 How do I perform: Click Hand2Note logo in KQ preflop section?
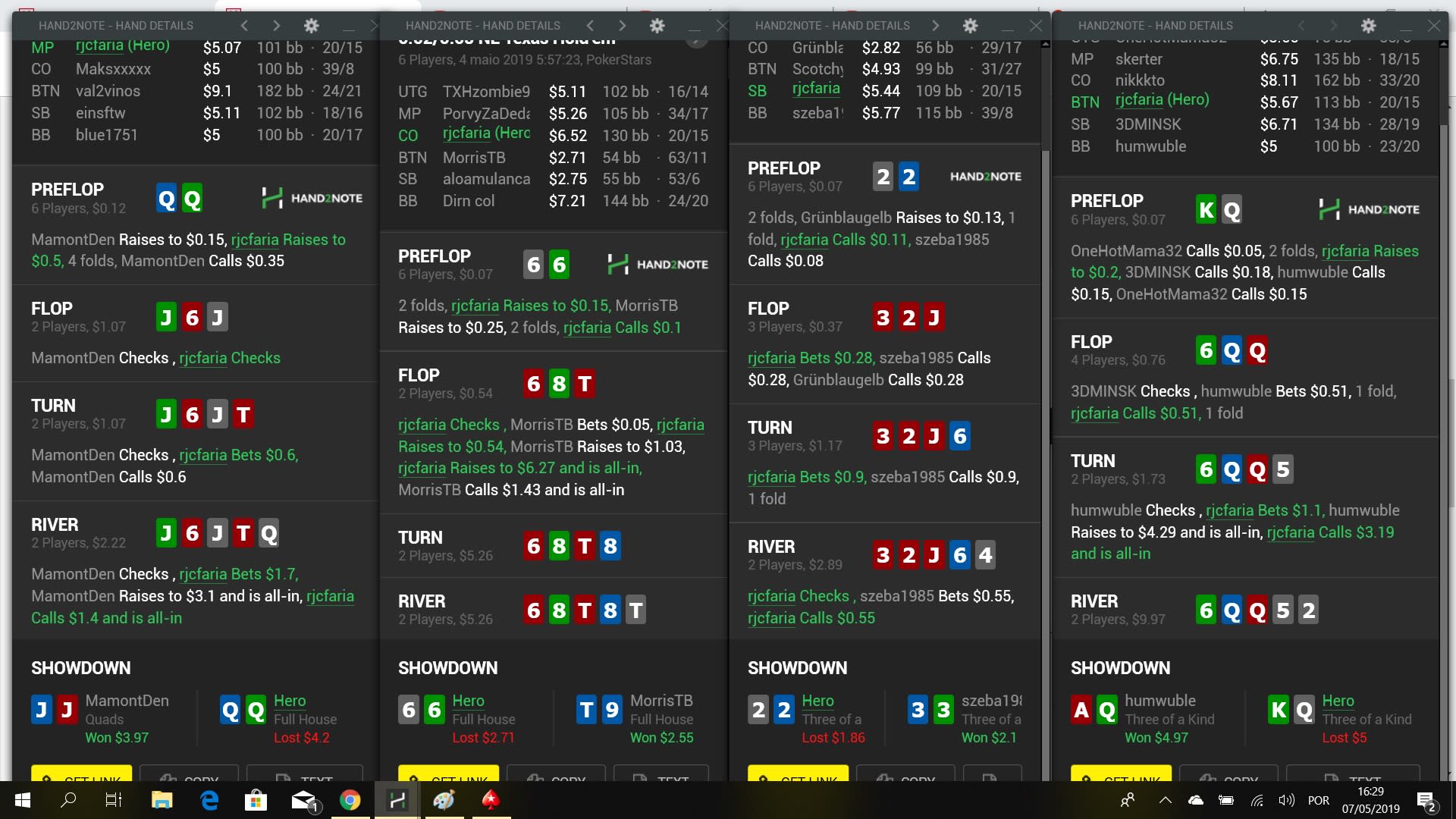(x=1369, y=209)
